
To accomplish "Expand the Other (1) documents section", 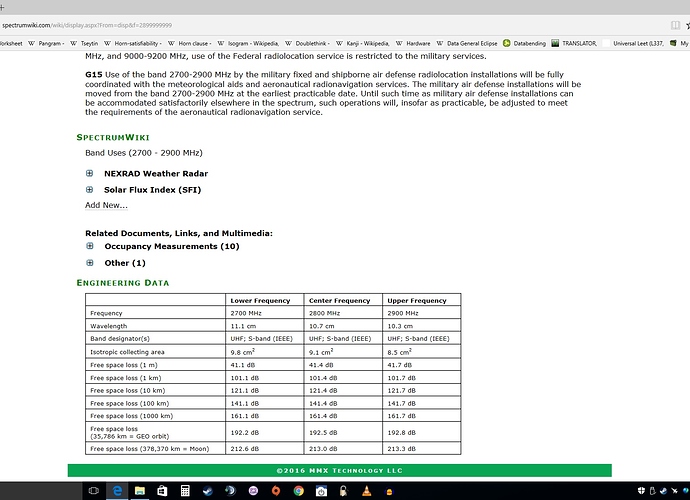I will click(x=90, y=263).
